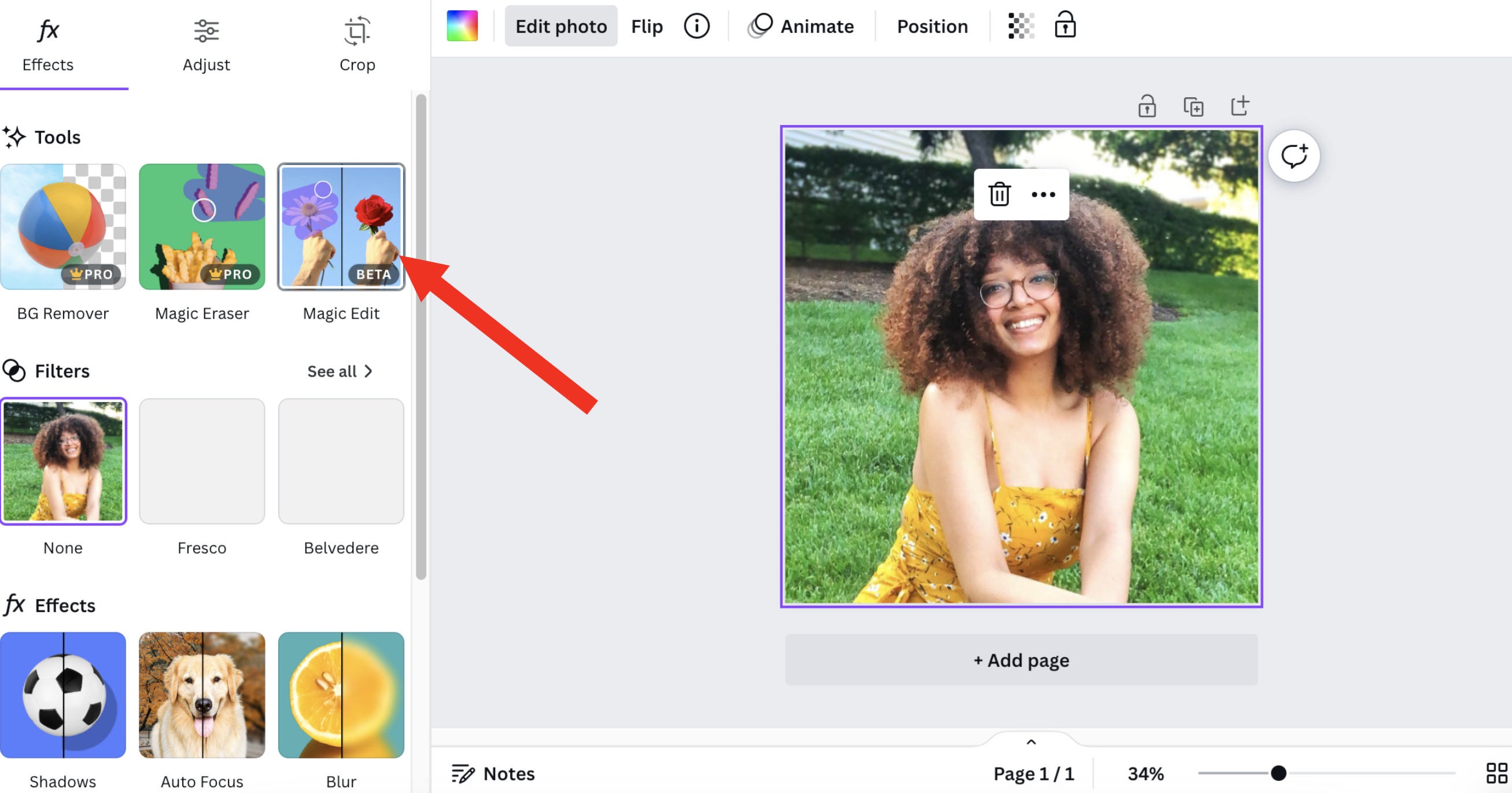Open the three-dot more options menu
The width and height of the screenshot is (1512, 793).
pyautogui.click(x=1043, y=194)
